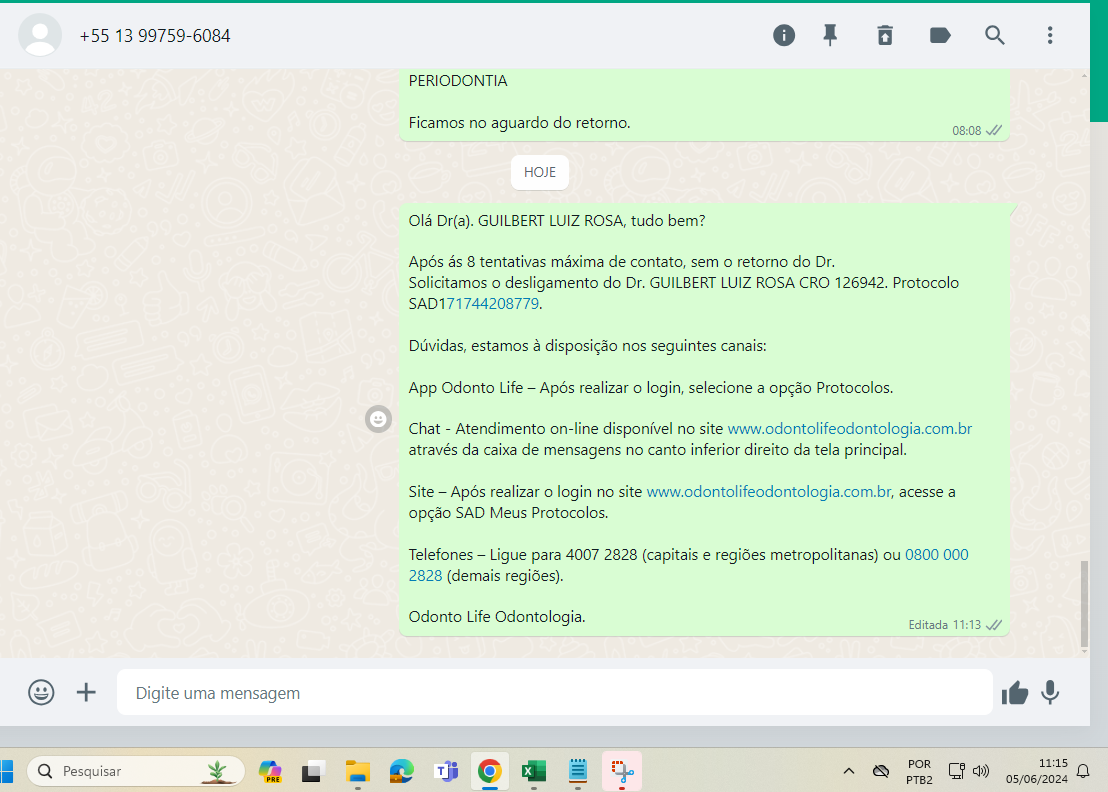Click 'Ficamos no aguardo do retorno.' message text

coord(519,123)
